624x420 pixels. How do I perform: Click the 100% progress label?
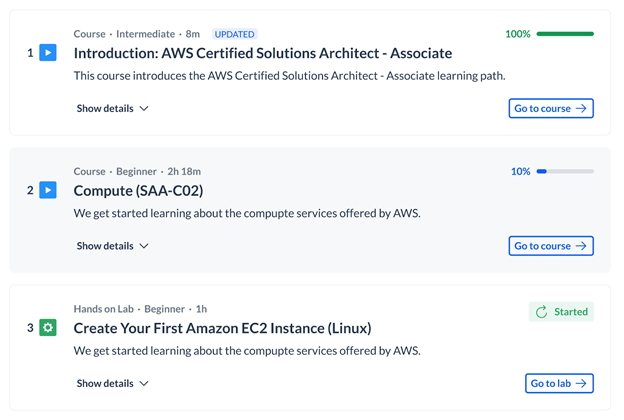pos(518,34)
